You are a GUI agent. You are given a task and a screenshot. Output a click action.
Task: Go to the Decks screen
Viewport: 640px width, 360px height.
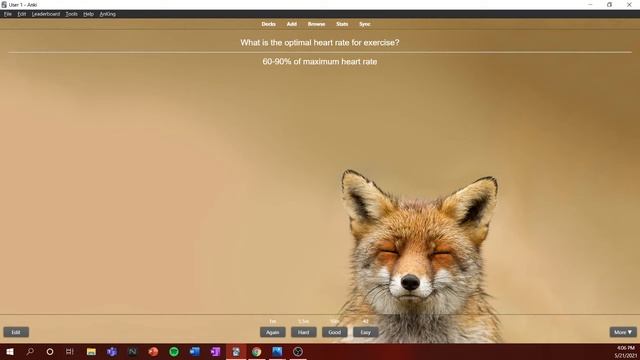coord(269,24)
